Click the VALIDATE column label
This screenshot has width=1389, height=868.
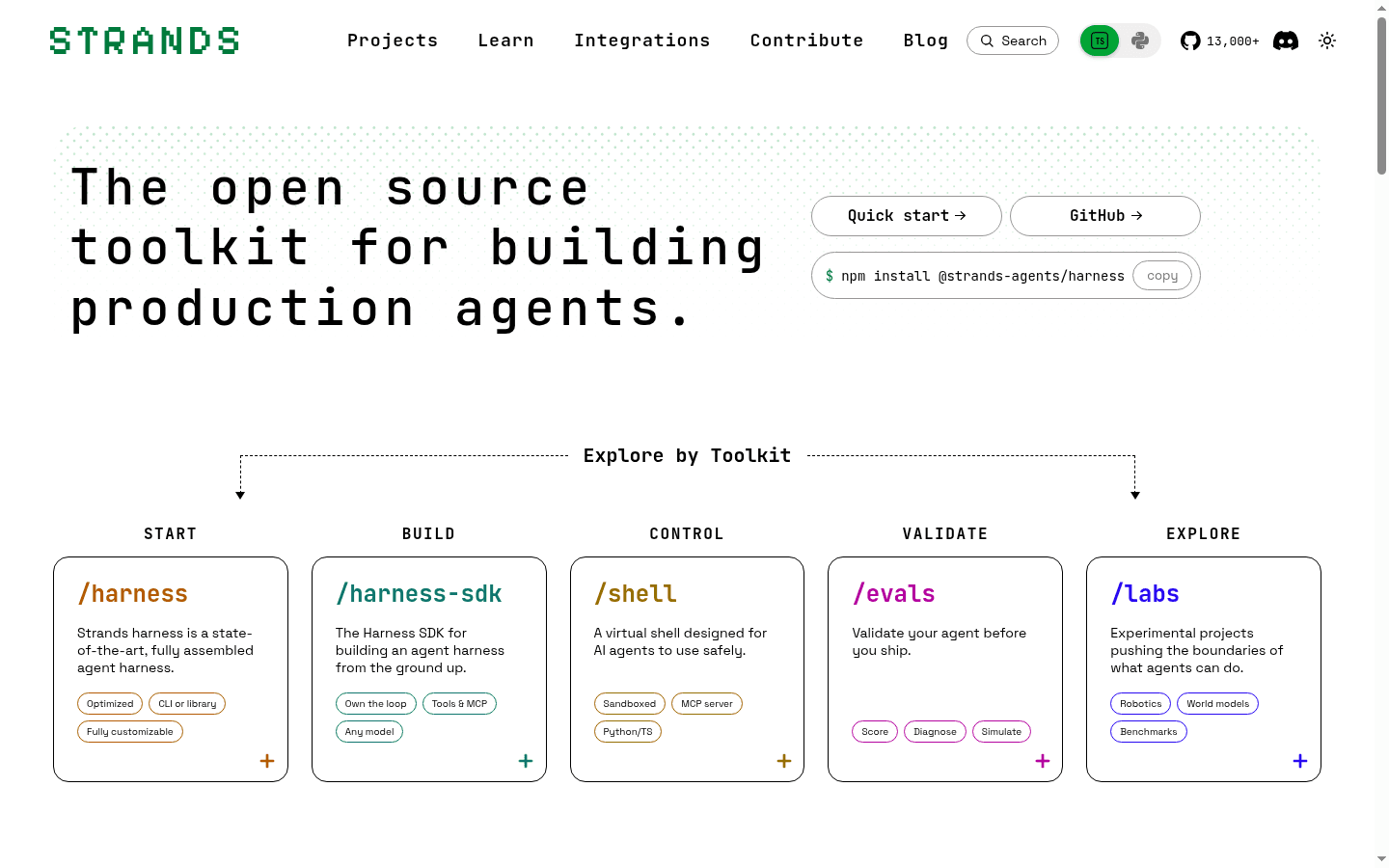pos(945,534)
